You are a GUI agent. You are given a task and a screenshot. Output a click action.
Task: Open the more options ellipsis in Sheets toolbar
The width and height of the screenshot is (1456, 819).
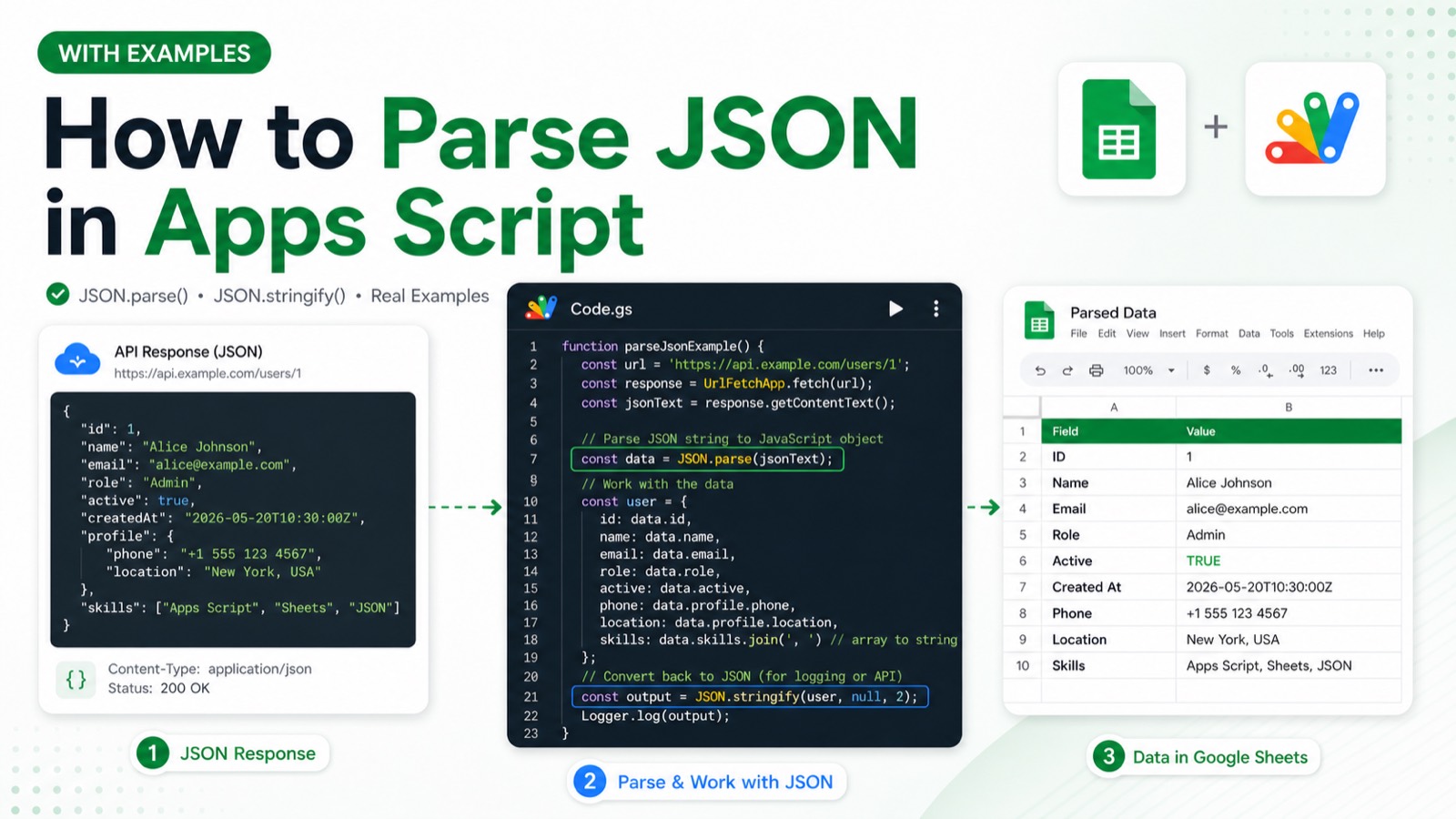pyautogui.click(x=1376, y=370)
